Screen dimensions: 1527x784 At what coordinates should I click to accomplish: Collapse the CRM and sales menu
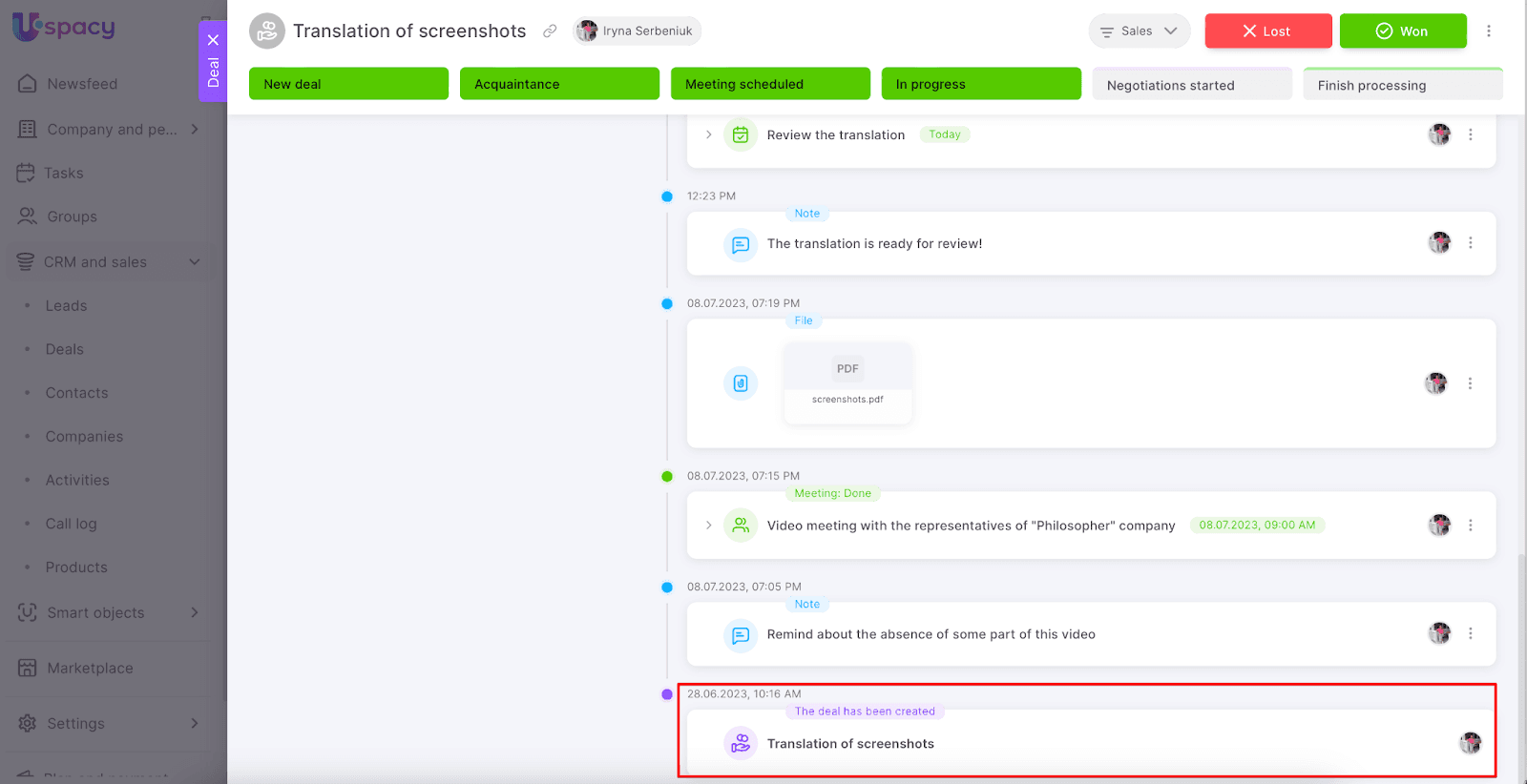coord(195,262)
